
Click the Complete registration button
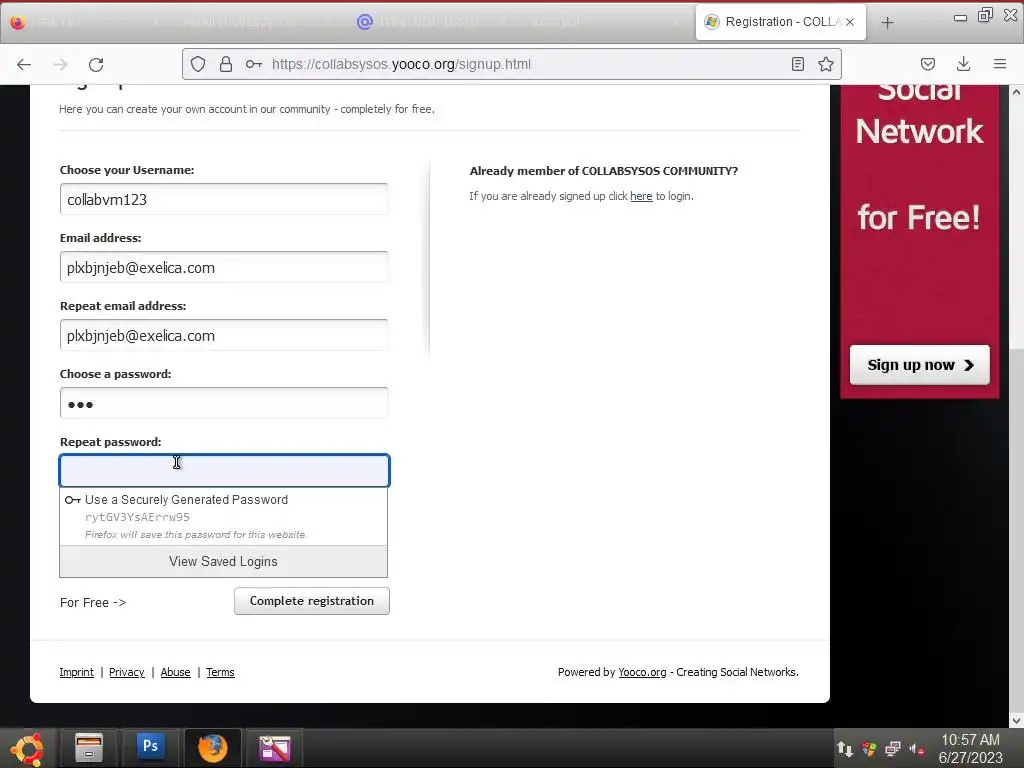click(x=312, y=601)
